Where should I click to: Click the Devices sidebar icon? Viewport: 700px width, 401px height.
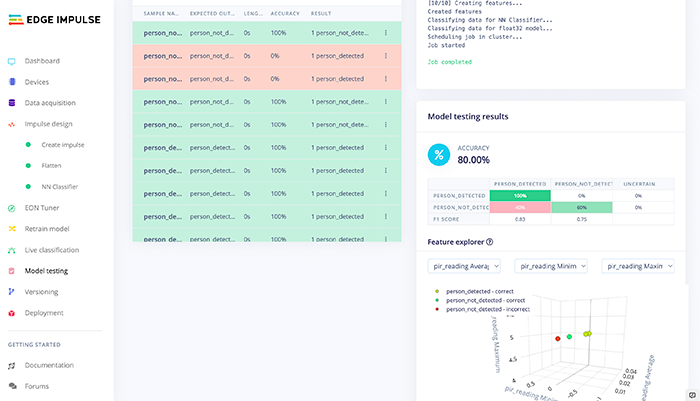tap(11, 82)
